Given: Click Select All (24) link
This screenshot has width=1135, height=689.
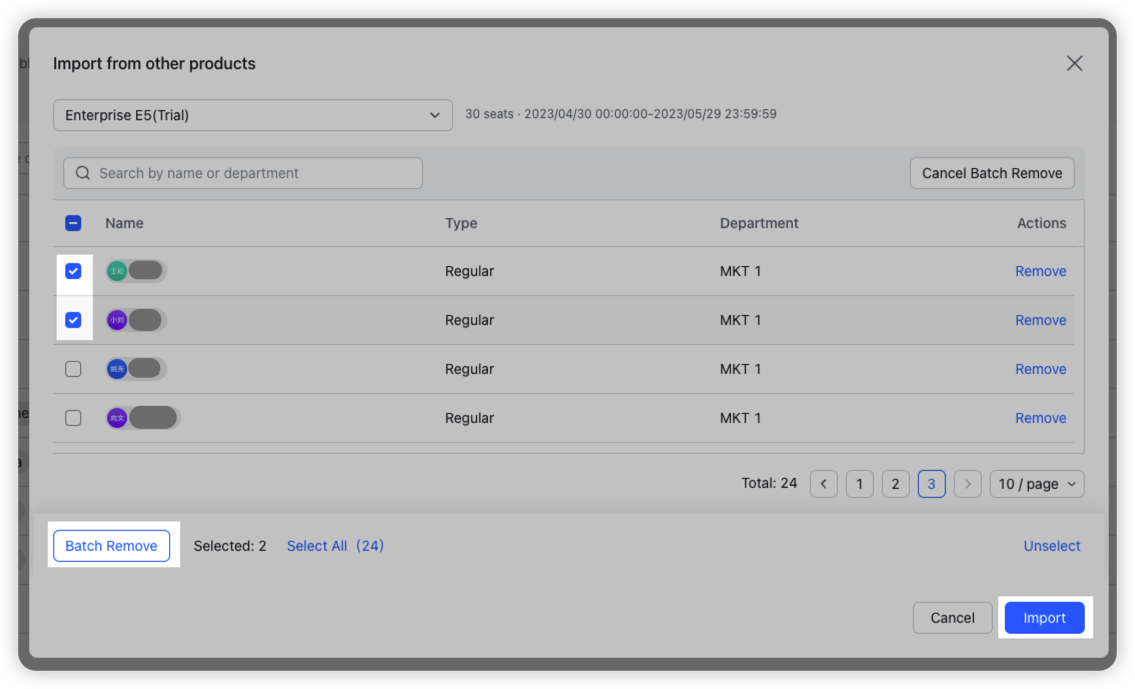Looking at the screenshot, I should tap(335, 546).
